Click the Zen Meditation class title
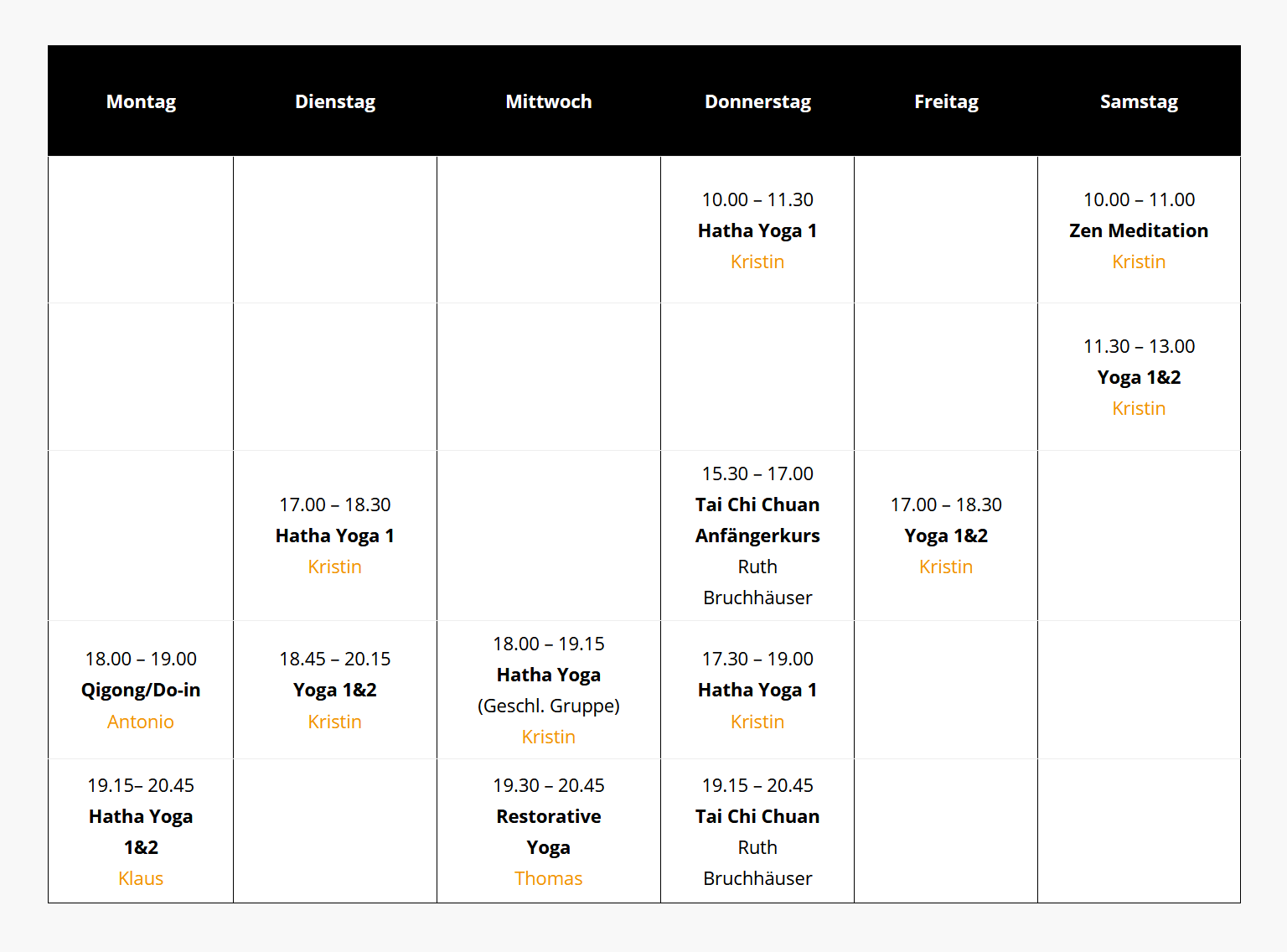This screenshot has width=1287, height=952. pyautogui.click(x=1139, y=230)
